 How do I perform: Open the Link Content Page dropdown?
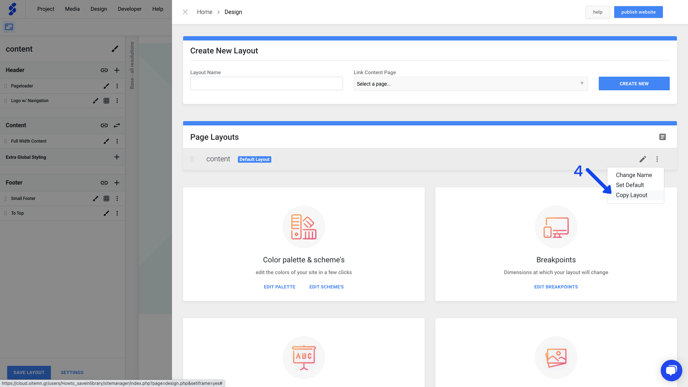click(470, 84)
